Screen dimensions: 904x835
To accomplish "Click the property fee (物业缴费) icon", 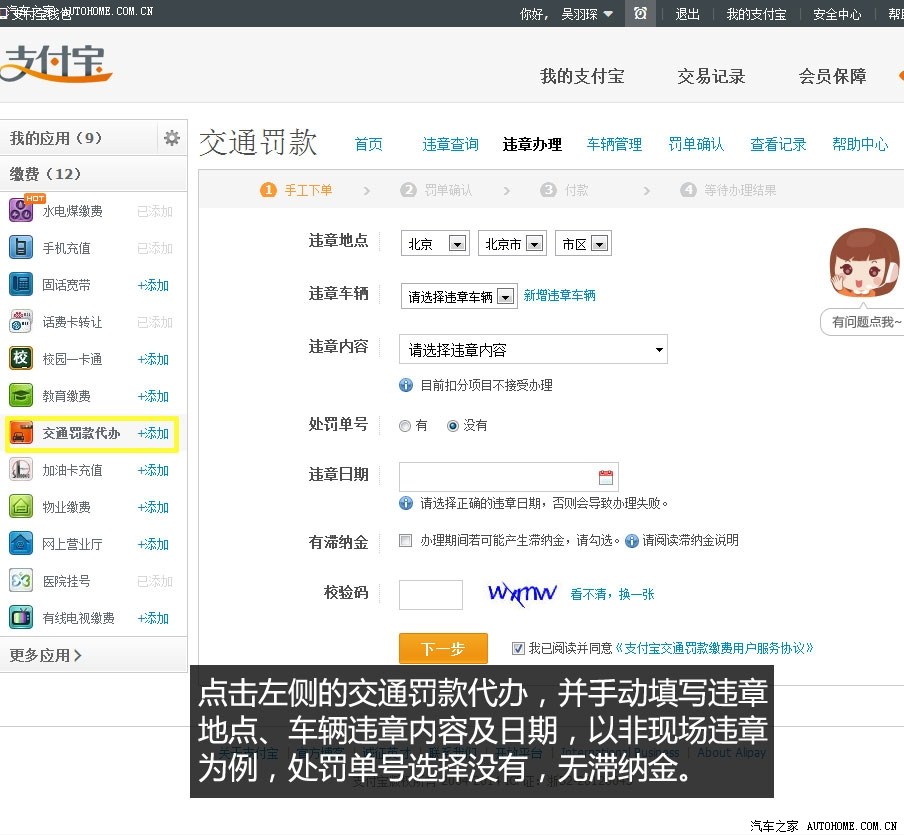I will (21, 506).
